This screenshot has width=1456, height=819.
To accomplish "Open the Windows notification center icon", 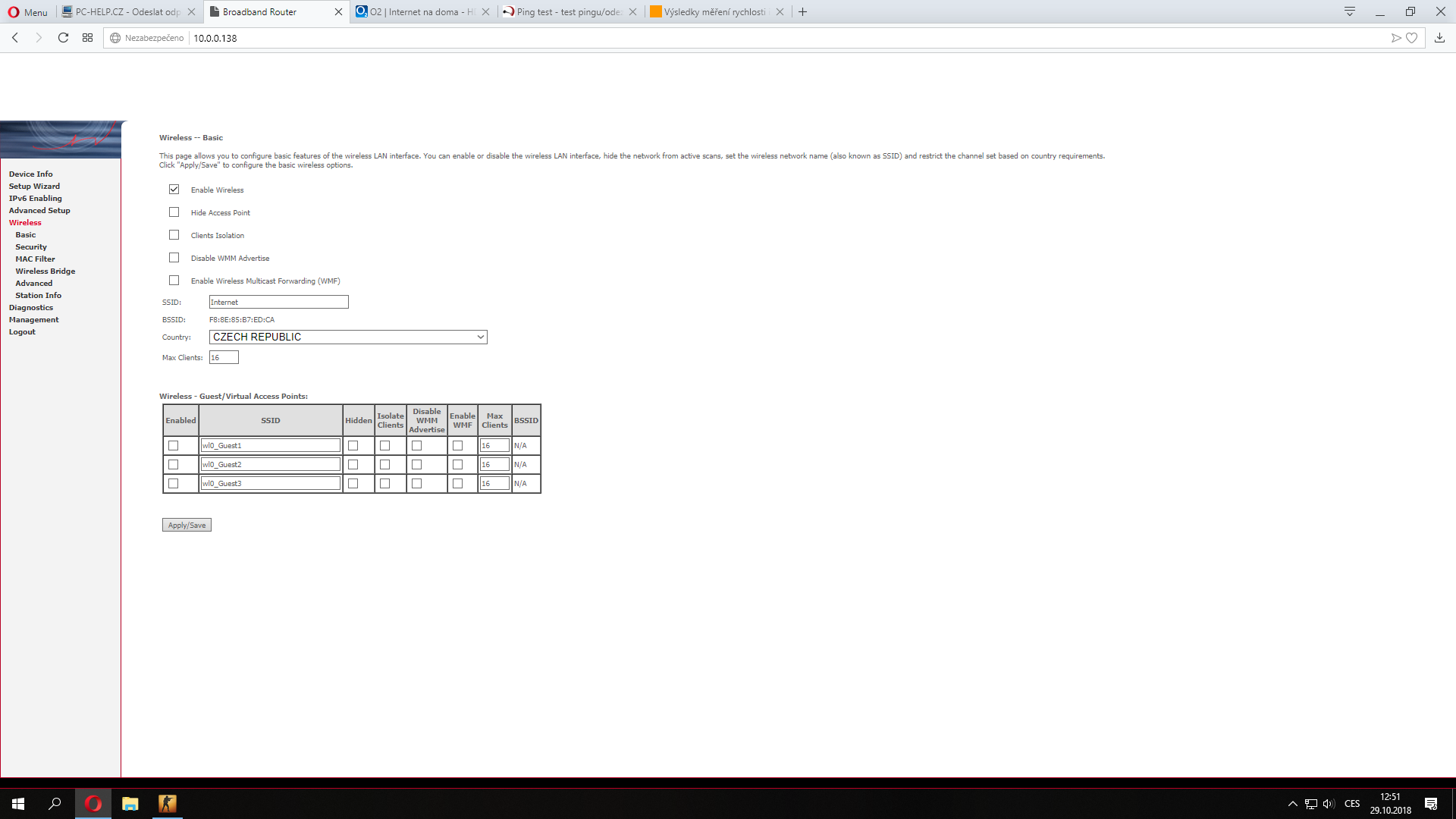I will [x=1431, y=804].
